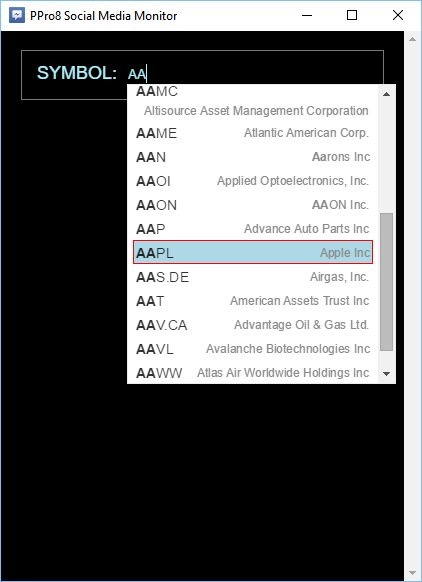Click the main window's scroll-up arrow
Viewport: 422px width, 582px height.
coord(412,39)
